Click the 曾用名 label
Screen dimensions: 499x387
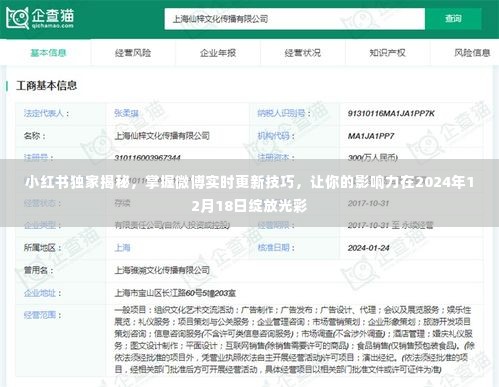tap(38, 270)
